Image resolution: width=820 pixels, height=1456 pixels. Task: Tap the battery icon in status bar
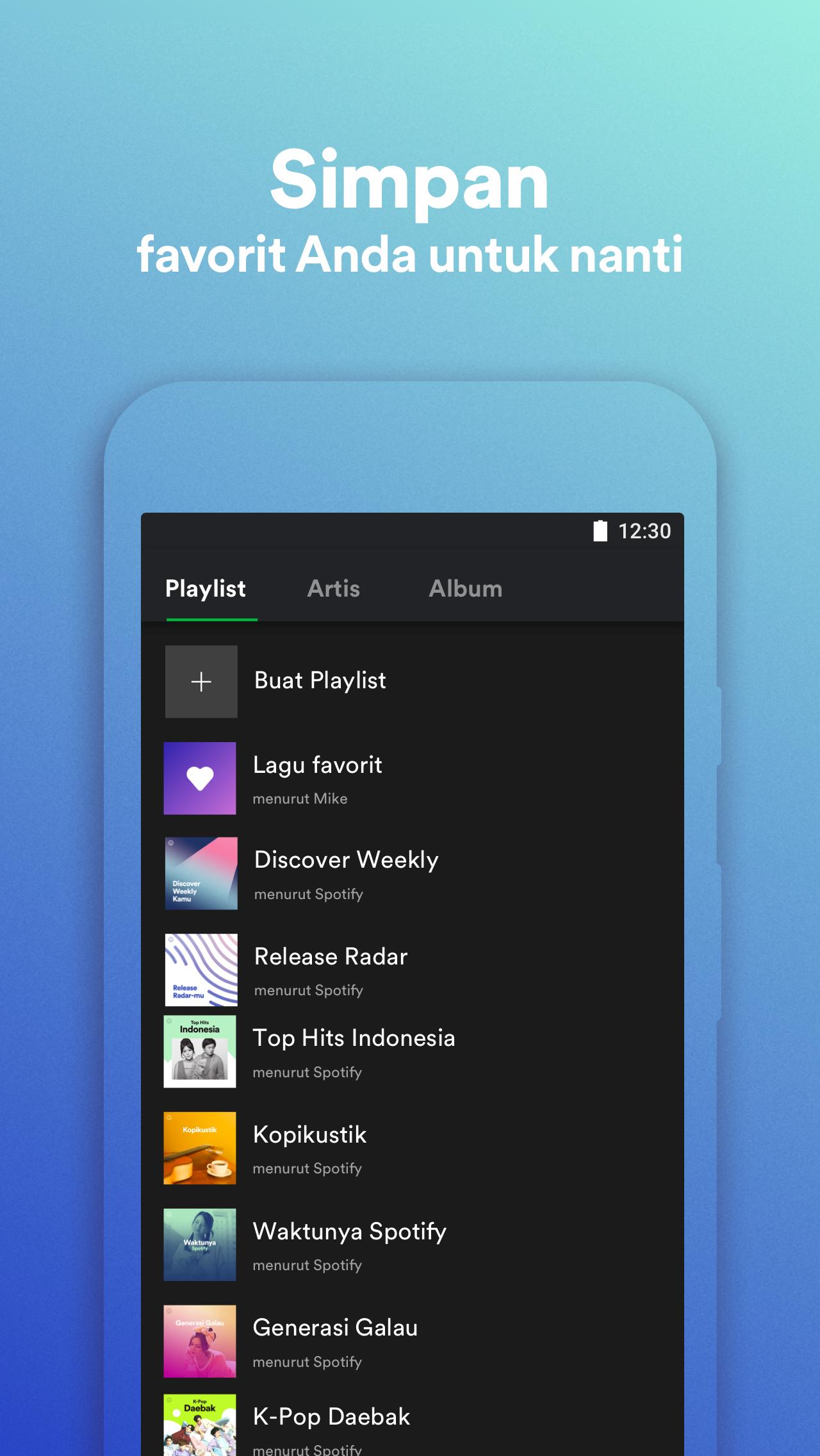[x=600, y=531]
